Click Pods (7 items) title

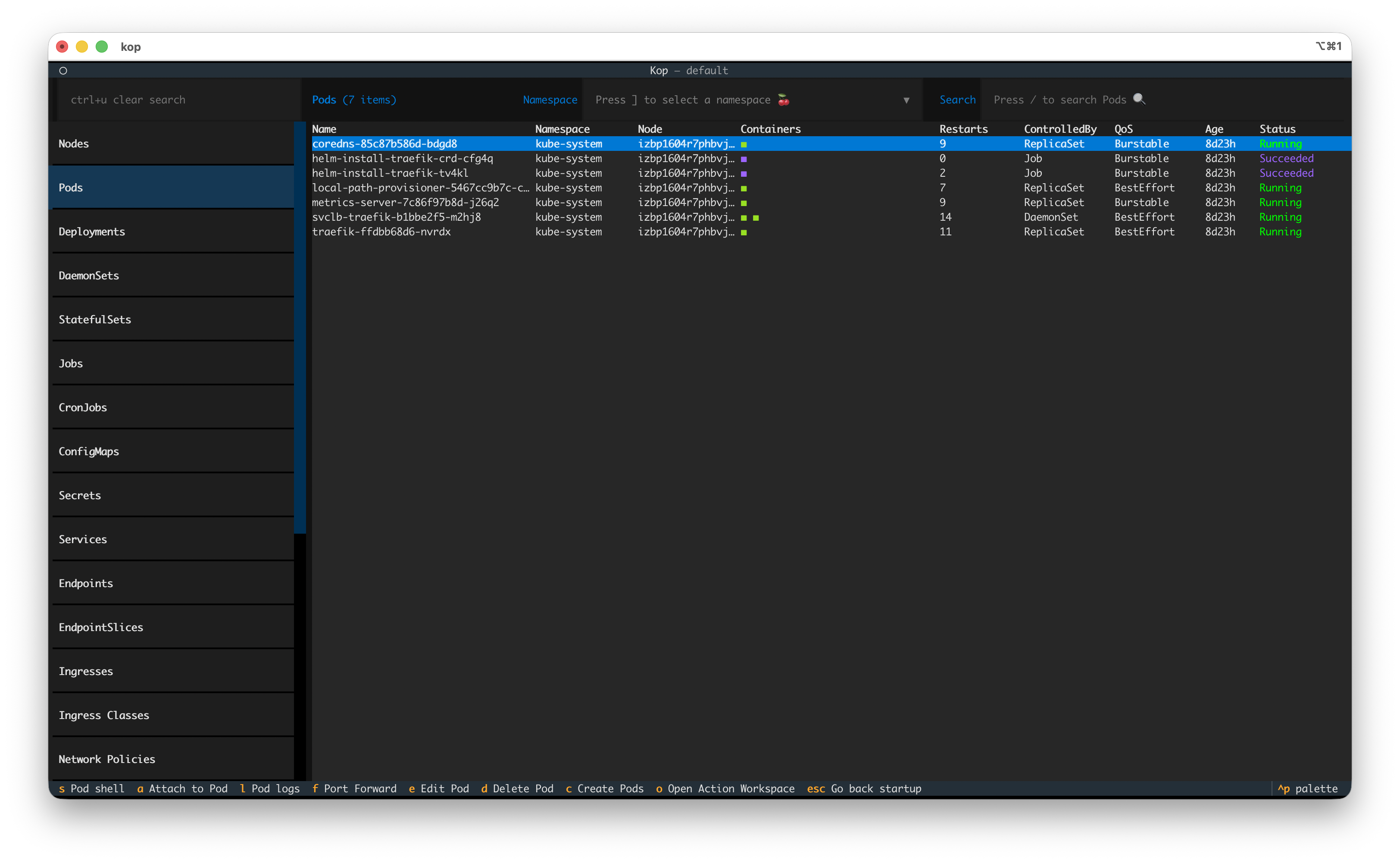354,100
